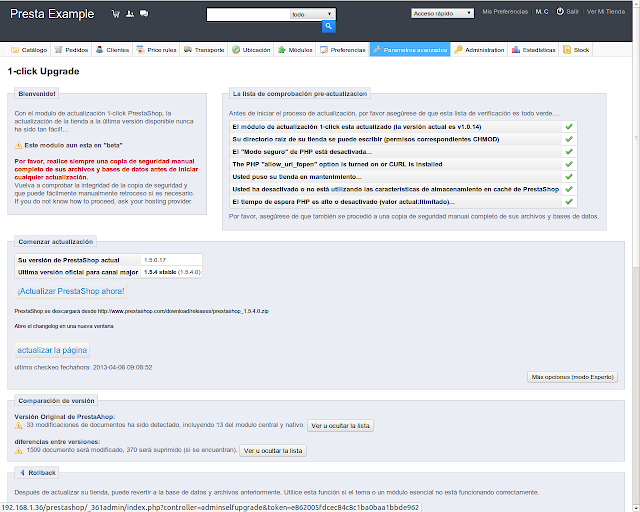
Task: Click the 'ultimo checkeo fechahora' timestamp
Action: click(x=83, y=367)
